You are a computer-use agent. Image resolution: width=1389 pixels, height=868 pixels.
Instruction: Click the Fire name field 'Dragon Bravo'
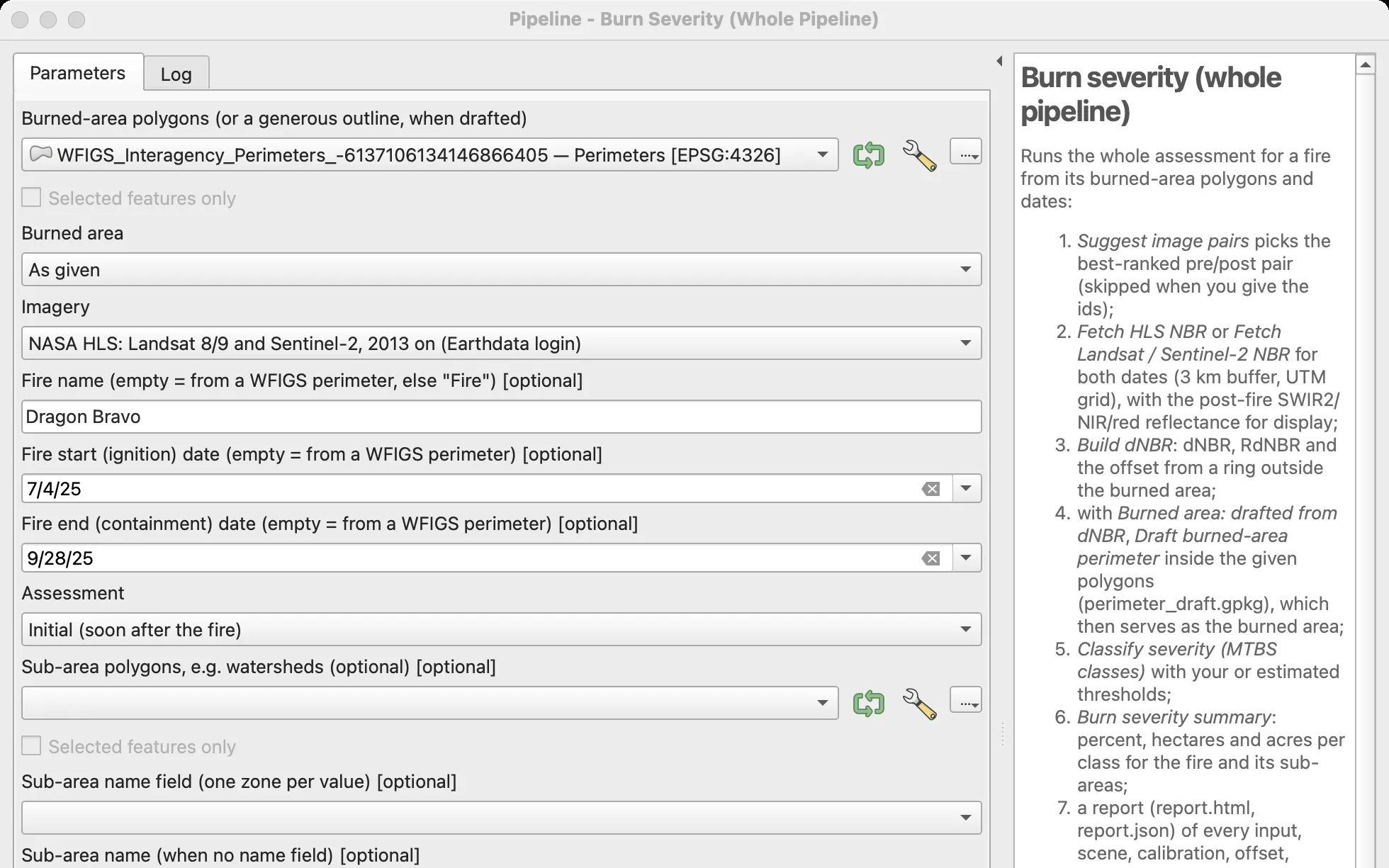click(x=502, y=417)
